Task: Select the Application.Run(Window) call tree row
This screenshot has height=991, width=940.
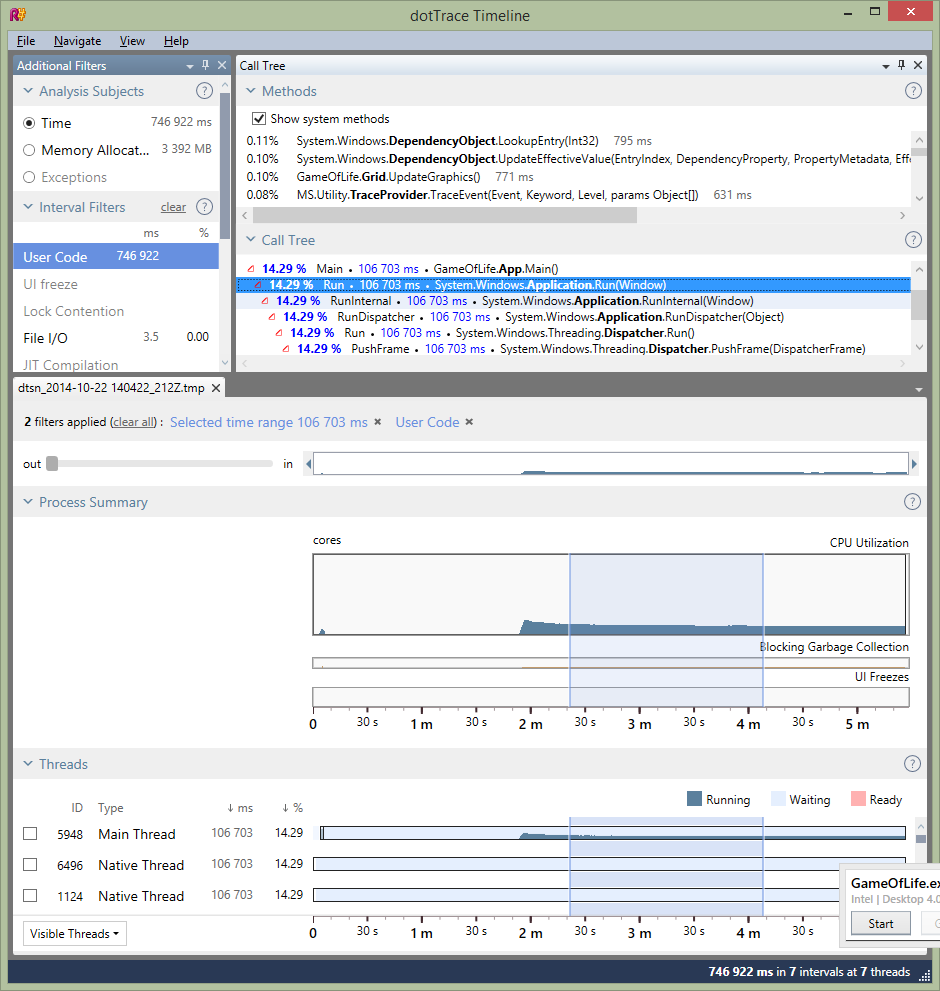Action: pos(573,285)
